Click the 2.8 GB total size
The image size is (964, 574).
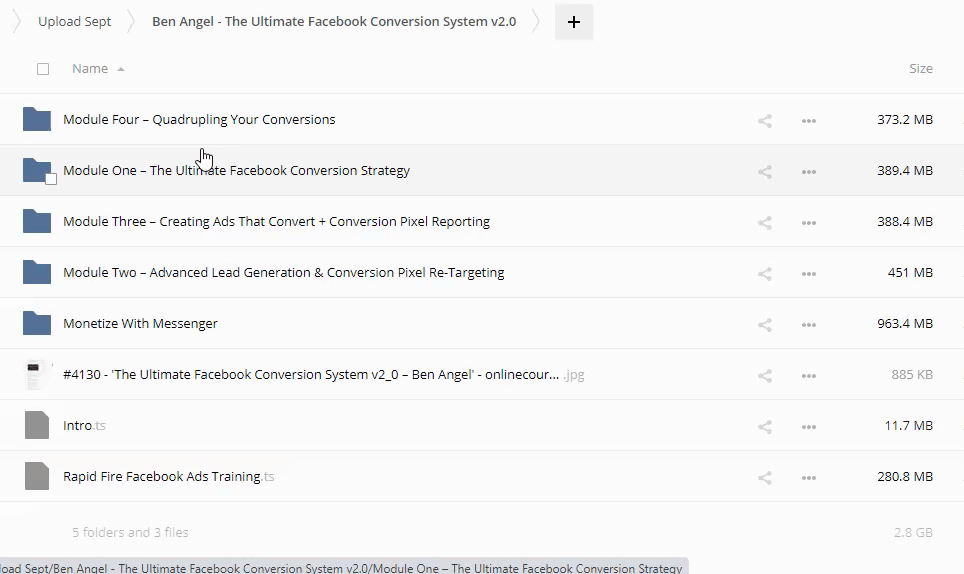(914, 532)
